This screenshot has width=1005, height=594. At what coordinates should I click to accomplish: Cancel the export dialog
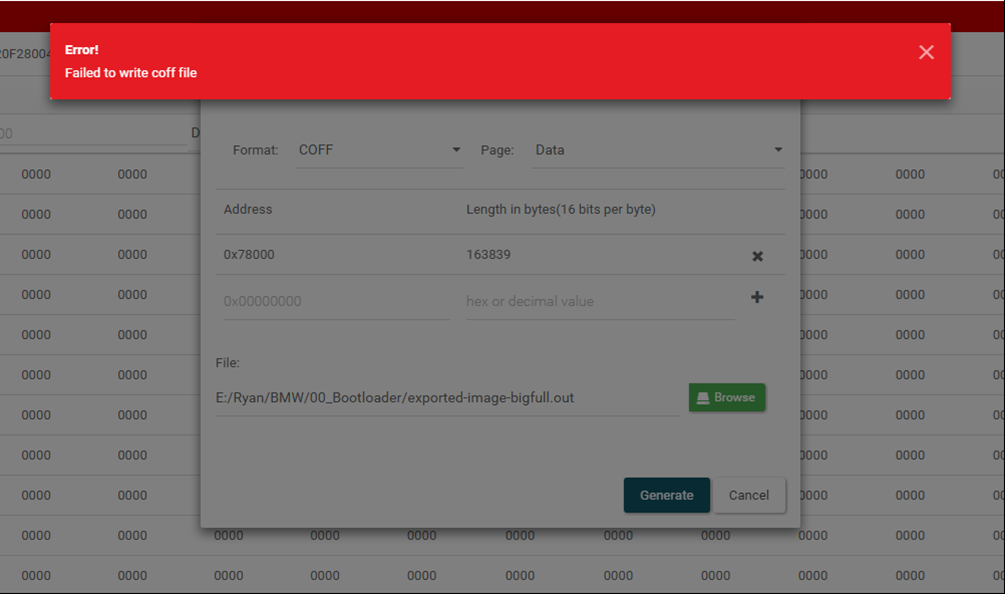(x=749, y=495)
